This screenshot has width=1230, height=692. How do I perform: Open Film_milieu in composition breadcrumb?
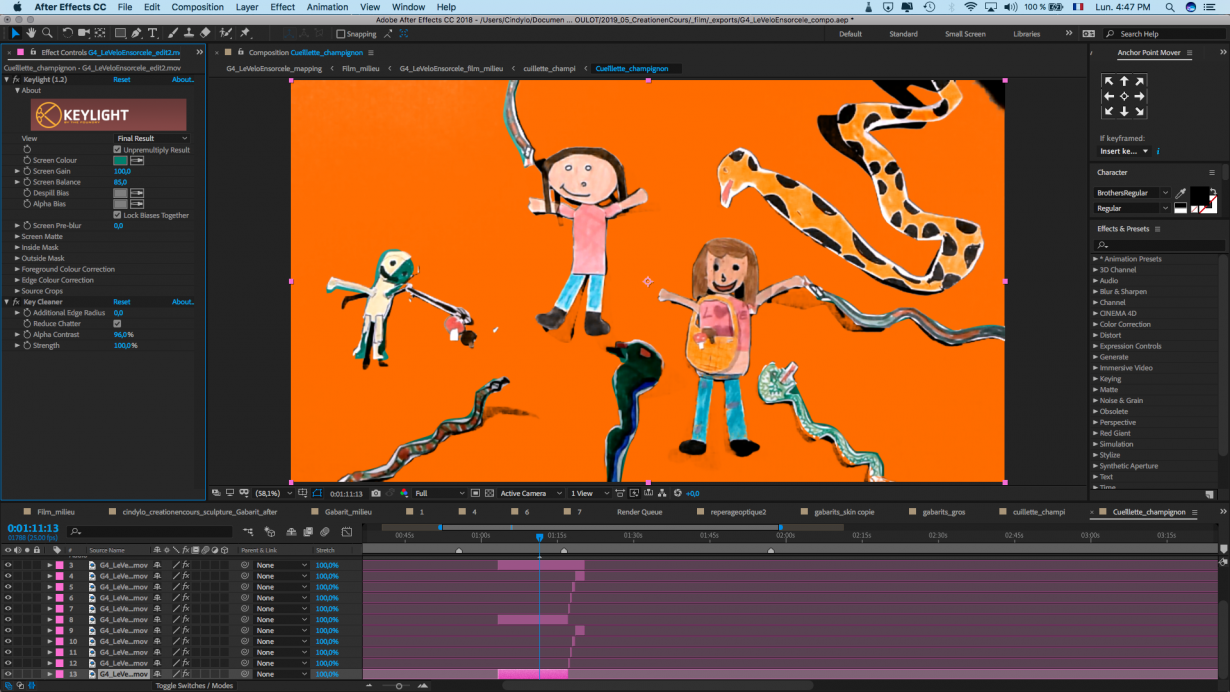click(362, 69)
